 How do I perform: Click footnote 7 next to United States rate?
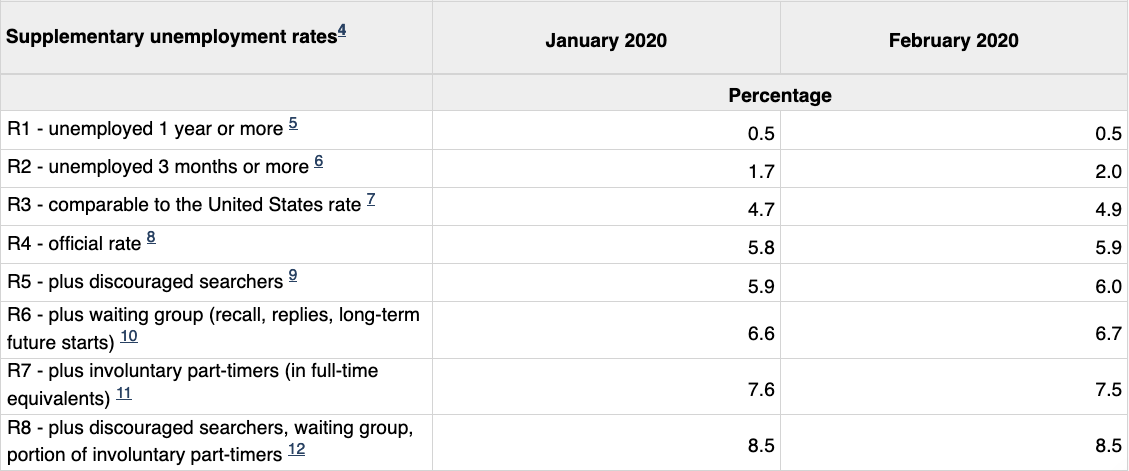[x=371, y=200]
